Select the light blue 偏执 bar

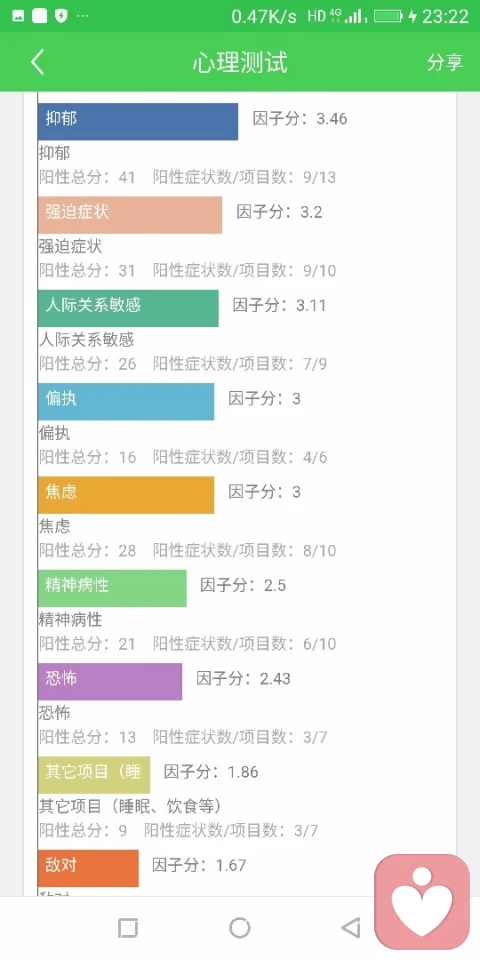126,402
